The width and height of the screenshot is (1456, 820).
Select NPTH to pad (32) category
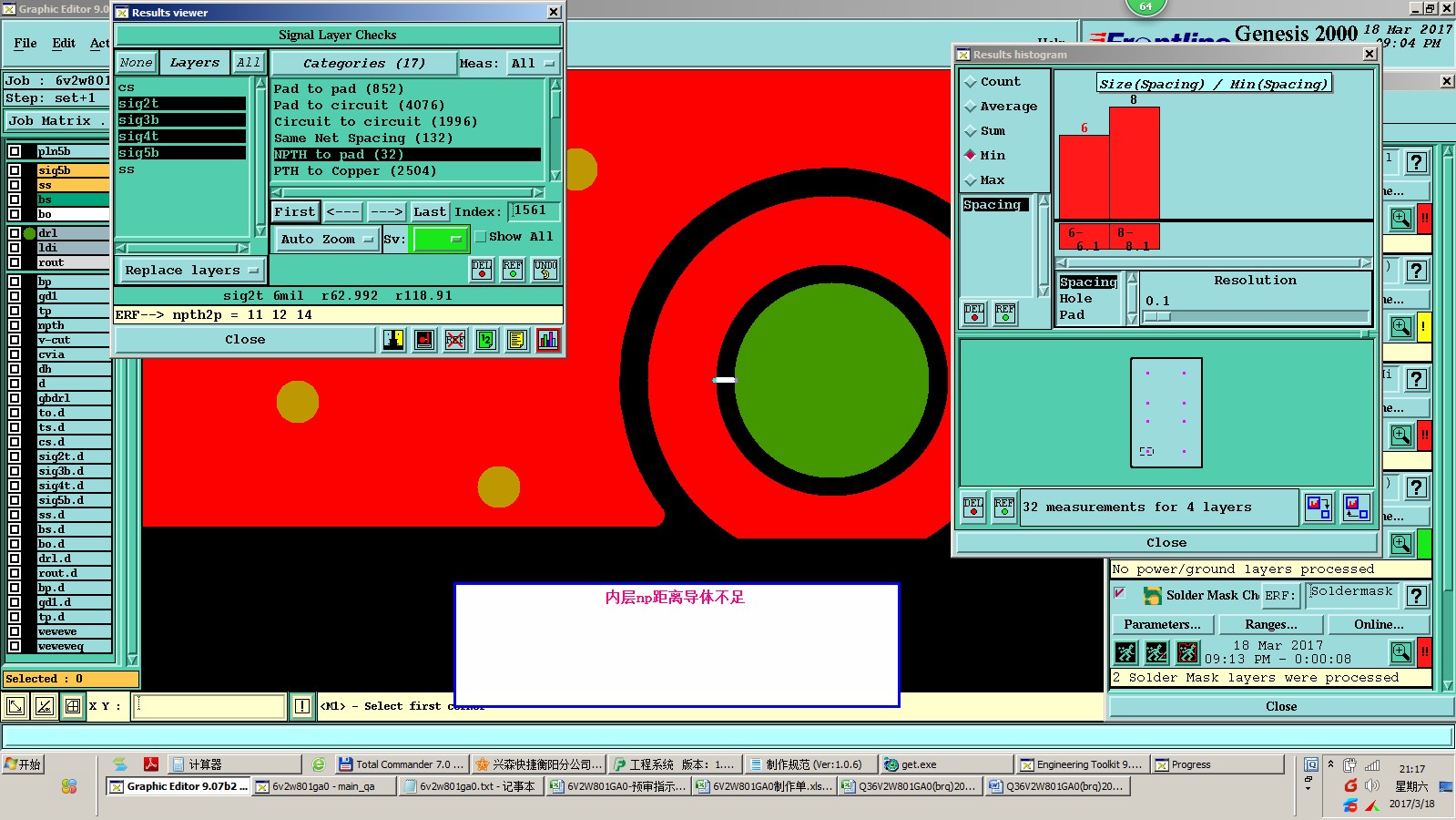(x=407, y=155)
